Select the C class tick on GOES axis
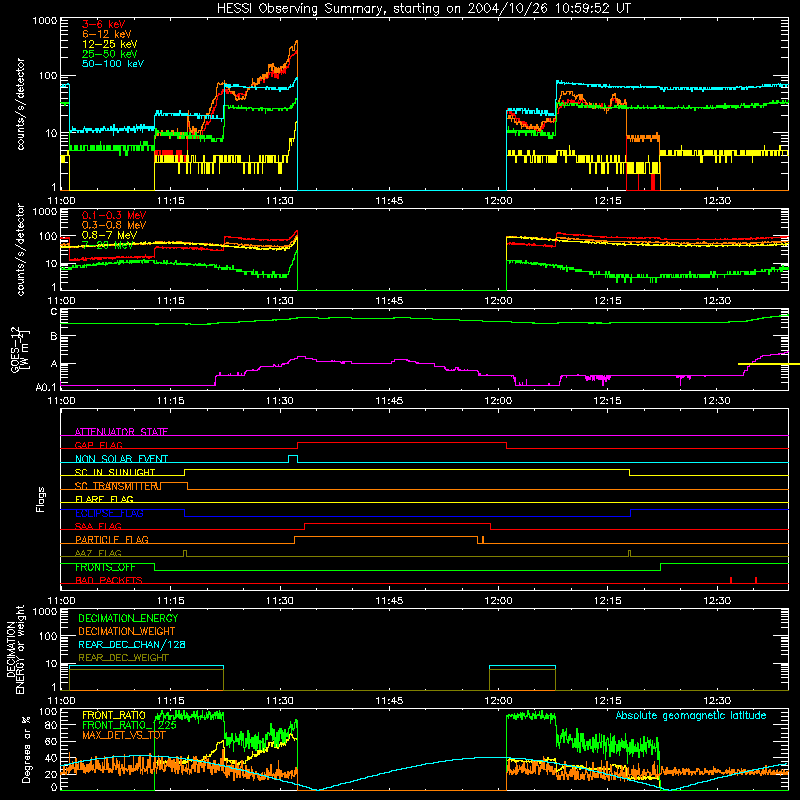The height and width of the screenshot is (800, 800). pos(54,312)
